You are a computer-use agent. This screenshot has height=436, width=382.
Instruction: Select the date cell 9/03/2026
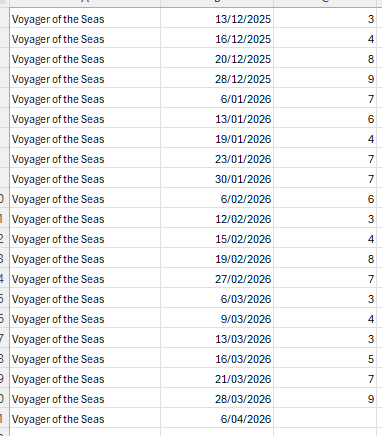pyautogui.click(x=217, y=318)
